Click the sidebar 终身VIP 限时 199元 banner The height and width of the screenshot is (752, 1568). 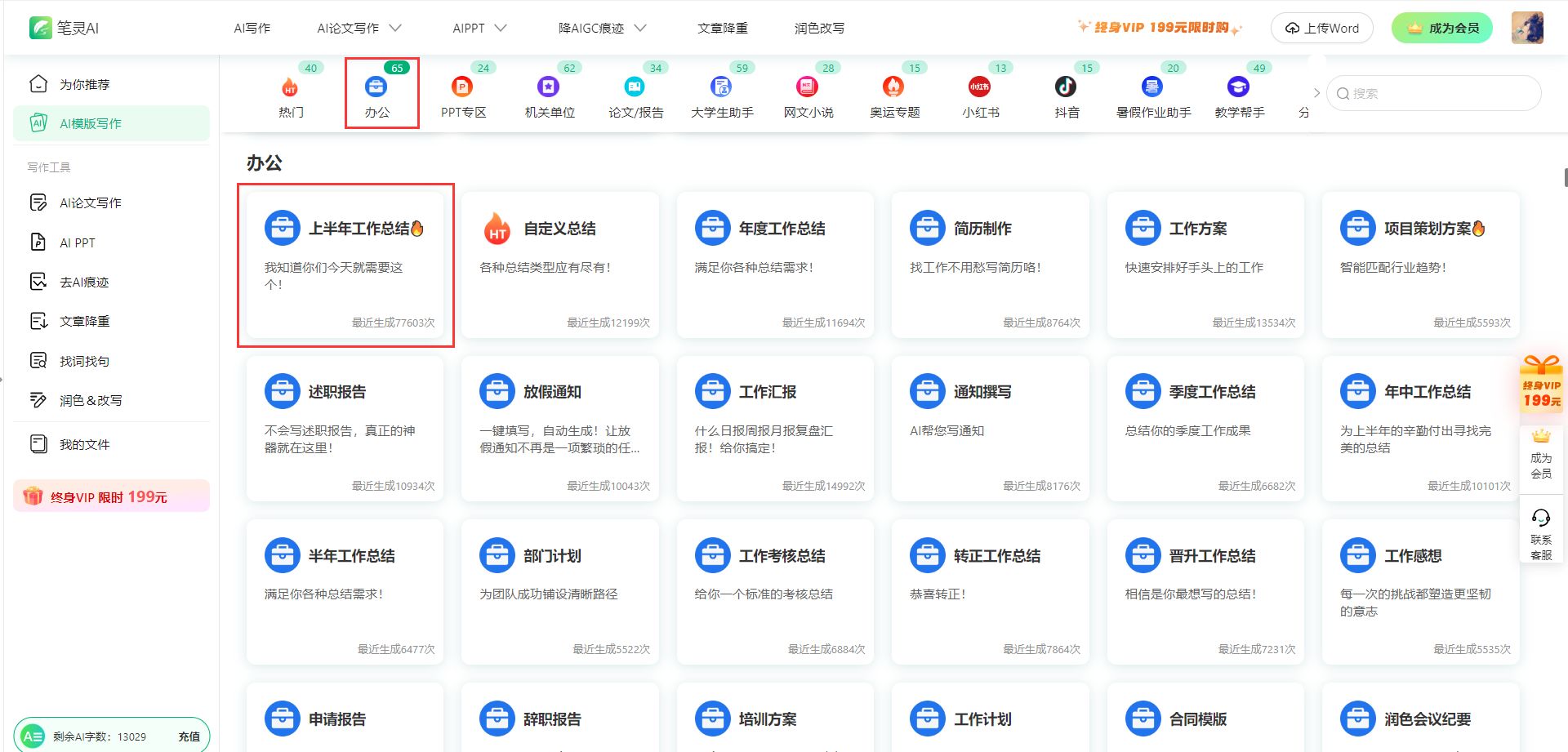(111, 496)
